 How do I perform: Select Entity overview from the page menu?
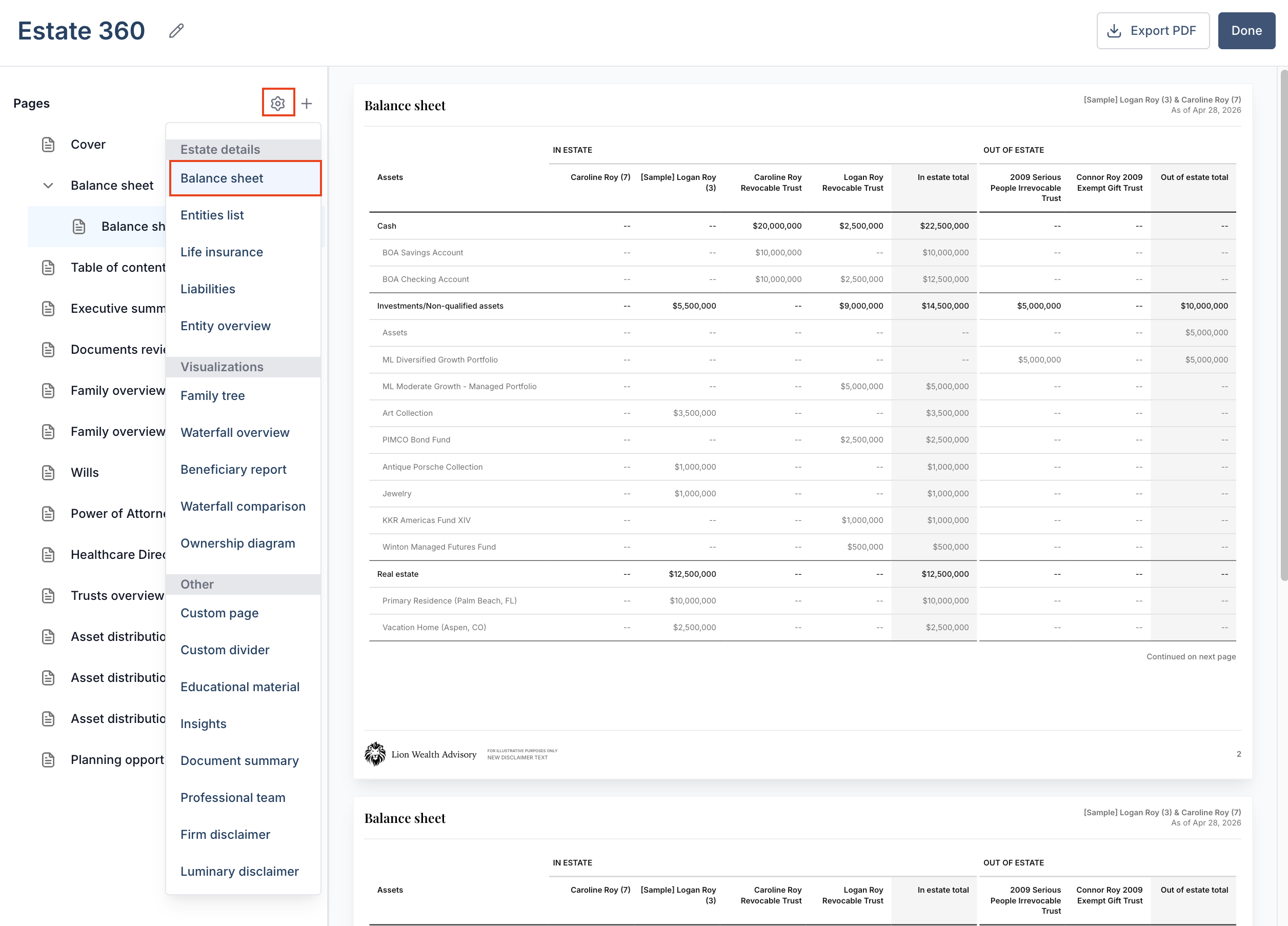point(243,326)
